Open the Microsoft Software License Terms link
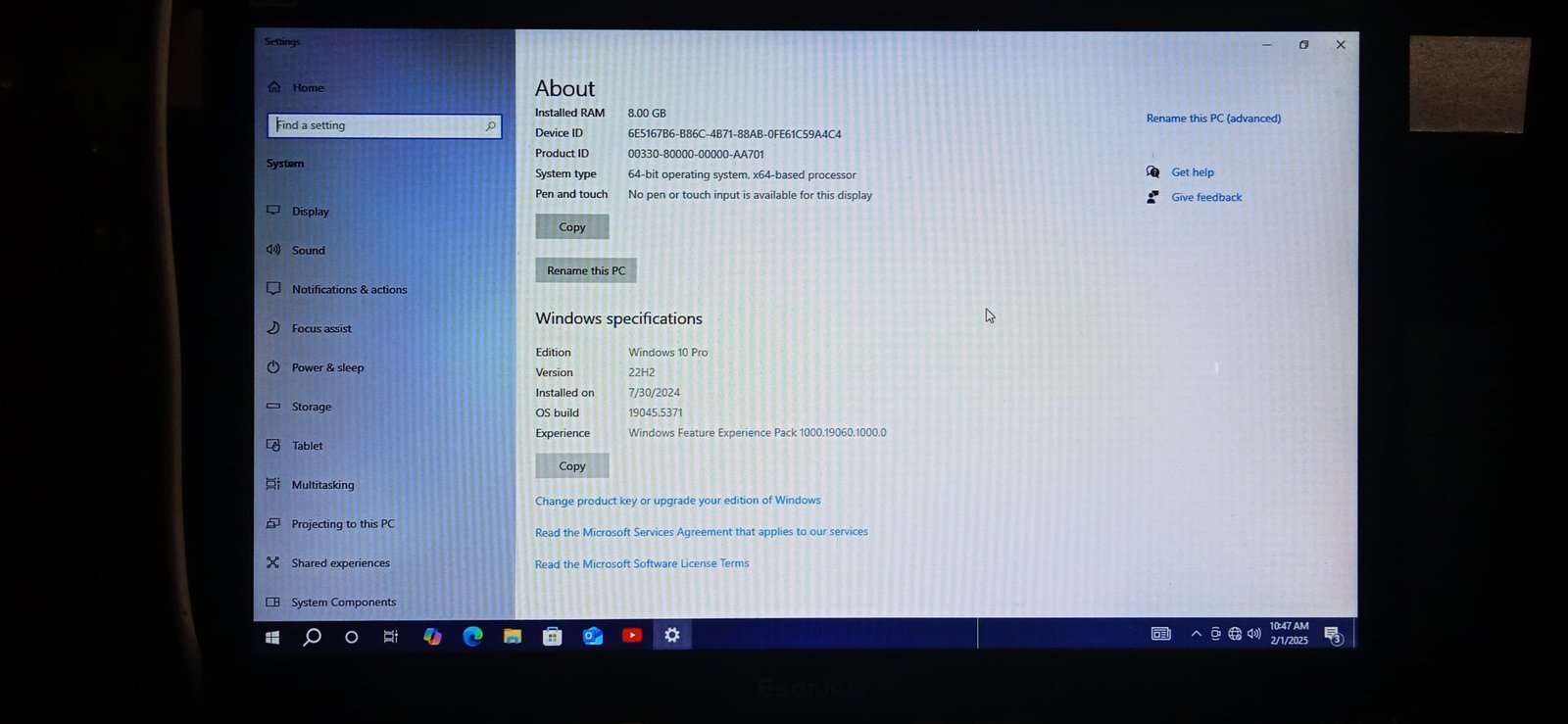Screen dimensions: 1568x724 tap(642, 564)
